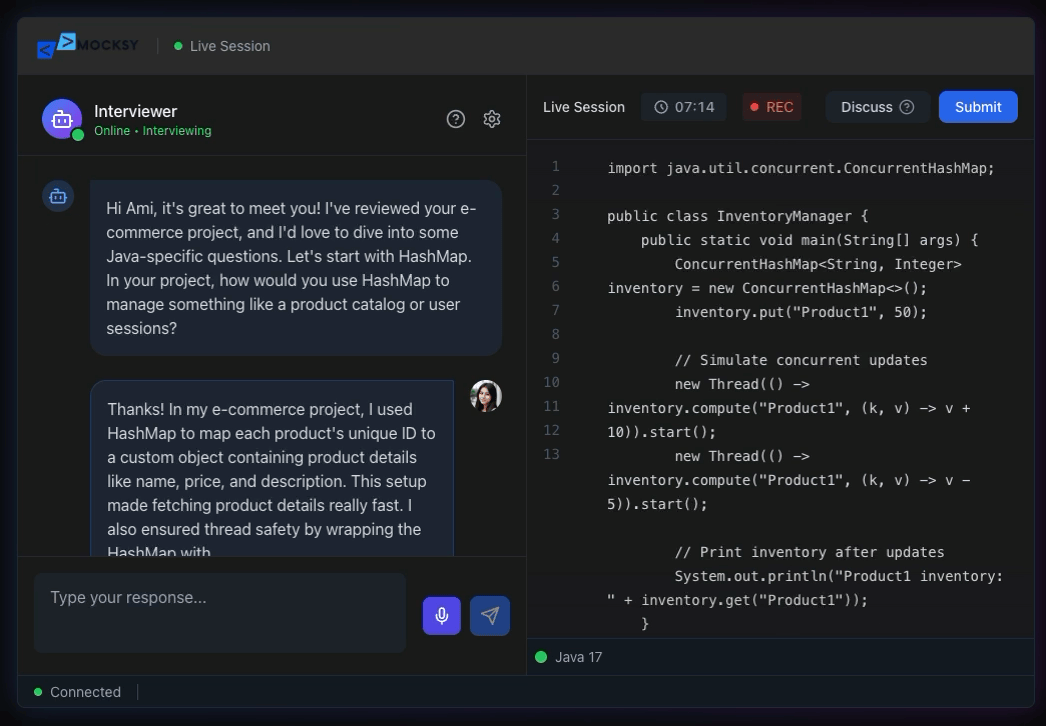The height and width of the screenshot is (726, 1046).
Task: Select the Live Session tab
Action: click(584, 107)
